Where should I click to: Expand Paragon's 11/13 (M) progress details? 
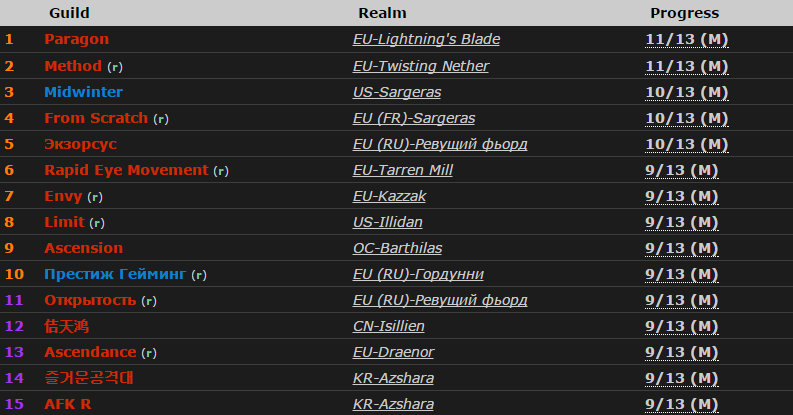click(x=686, y=40)
